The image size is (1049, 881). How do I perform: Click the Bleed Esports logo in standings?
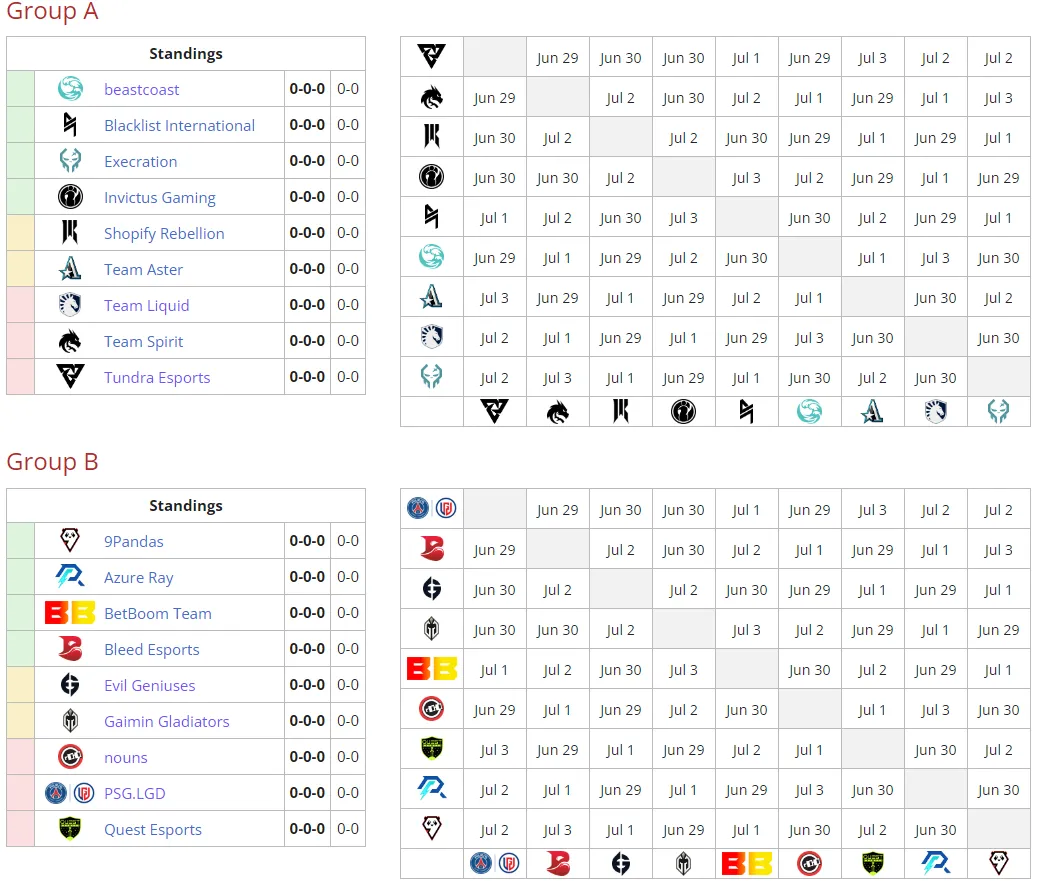coord(70,649)
